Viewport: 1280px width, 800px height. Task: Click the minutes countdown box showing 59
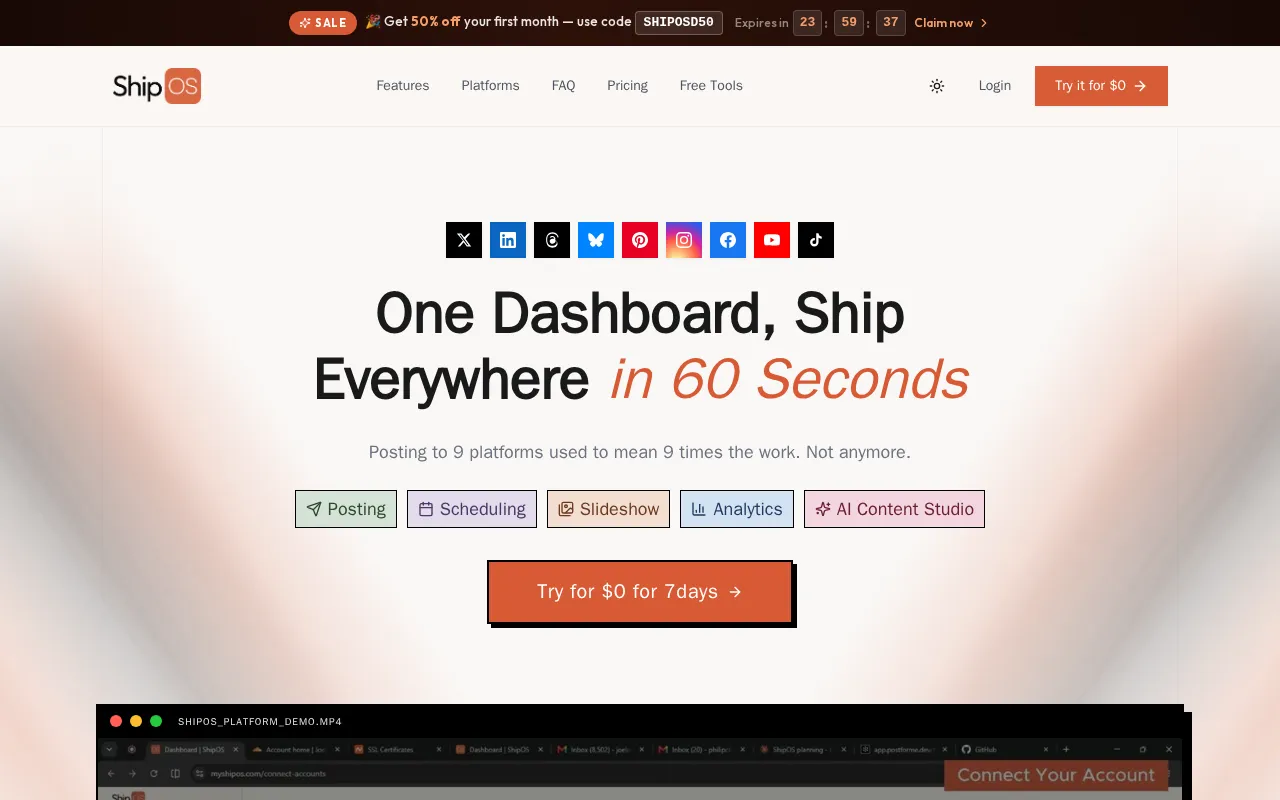point(849,22)
